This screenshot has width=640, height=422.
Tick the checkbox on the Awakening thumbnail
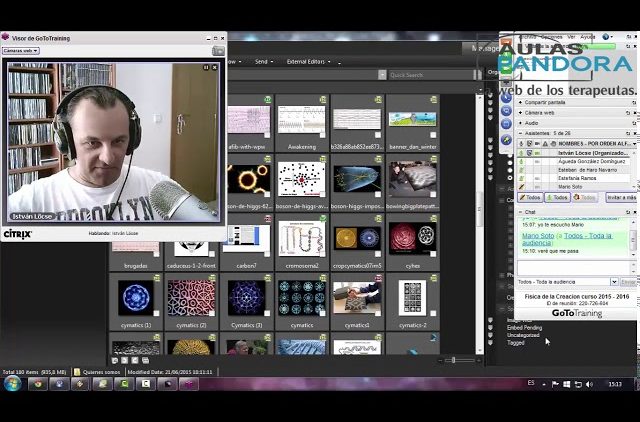tap(322, 135)
